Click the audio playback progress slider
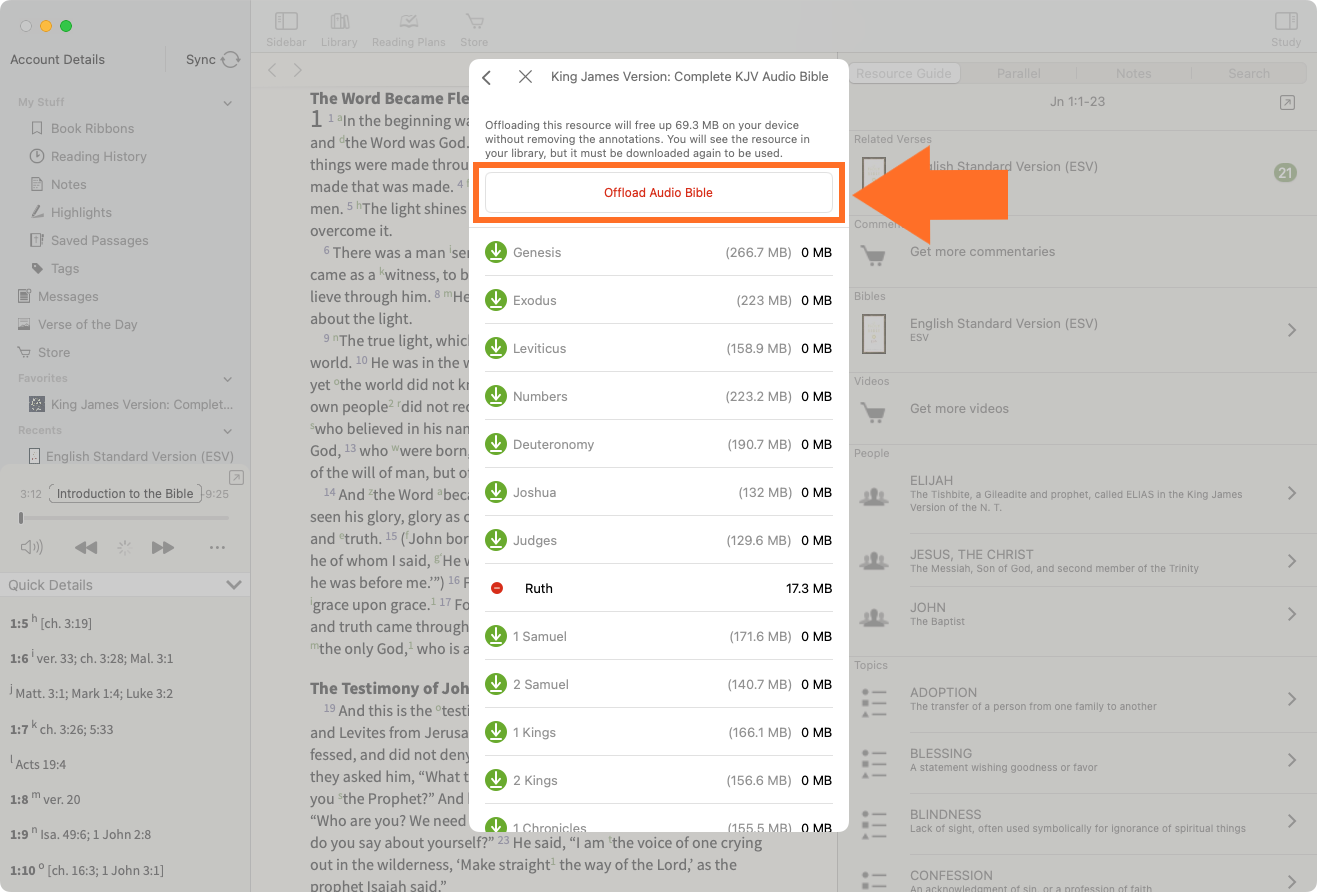Viewport: 1317px width, 892px height. pyautogui.click(x=125, y=518)
